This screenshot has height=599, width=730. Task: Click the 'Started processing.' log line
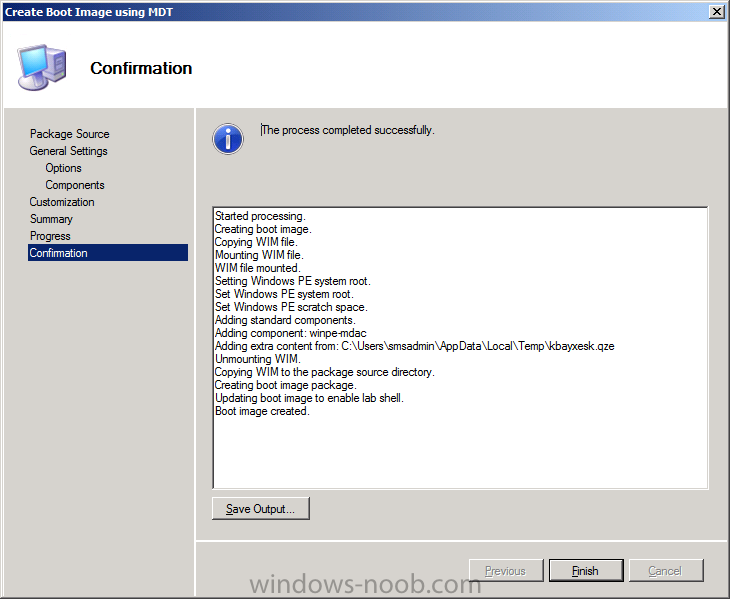tap(260, 216)
